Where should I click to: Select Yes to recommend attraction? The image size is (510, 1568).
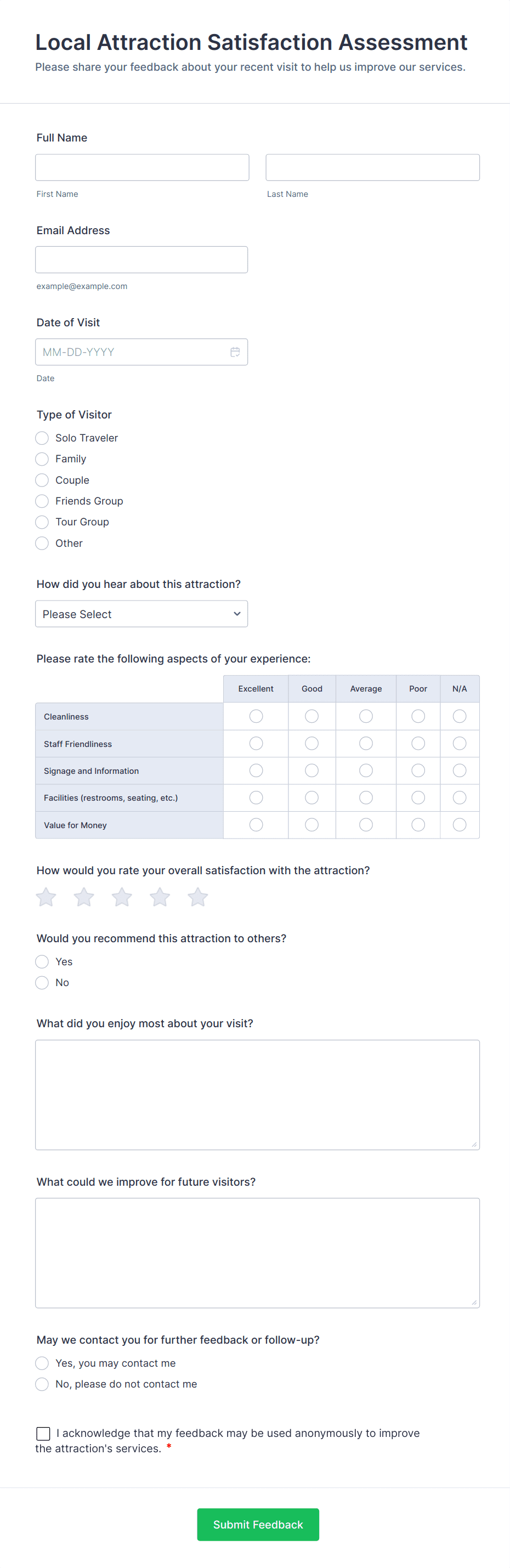pyautogui.click(x=42, y=962)
